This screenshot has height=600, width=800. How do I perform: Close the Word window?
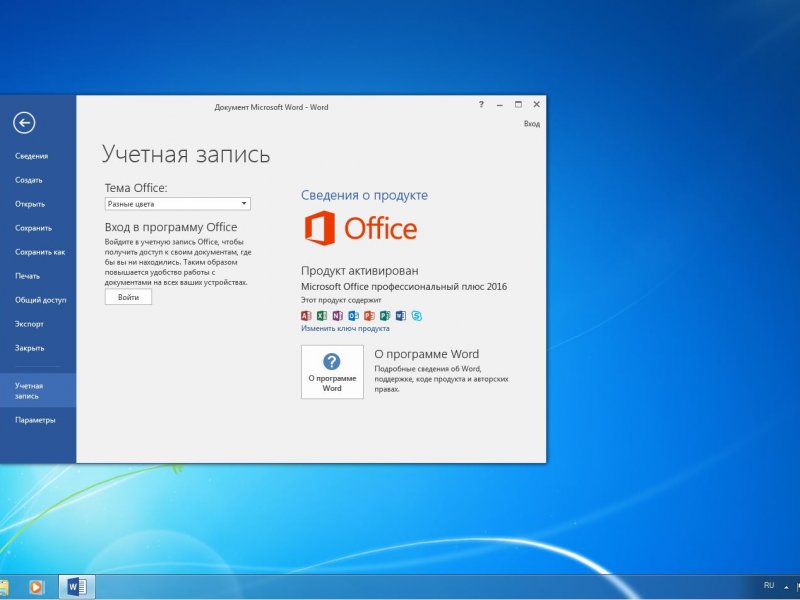pos(536,105)
